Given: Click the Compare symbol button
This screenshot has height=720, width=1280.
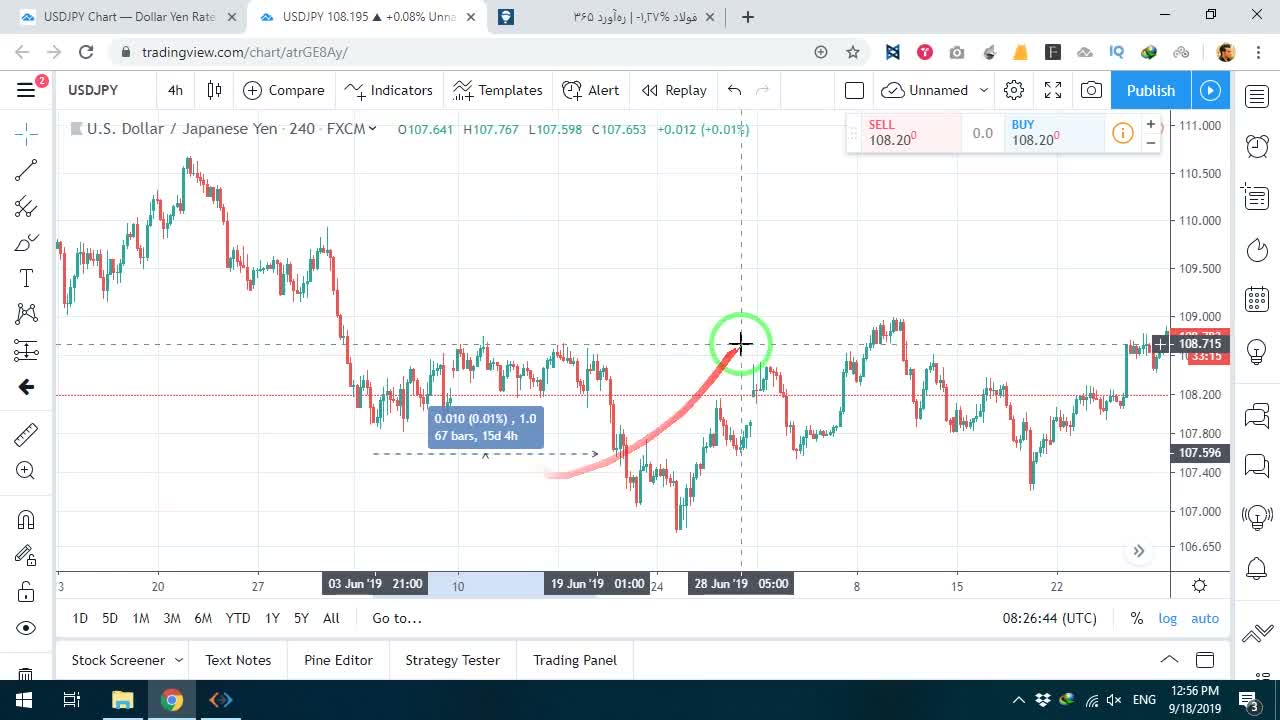Looking at the screenshot, I should coord(284,90).
